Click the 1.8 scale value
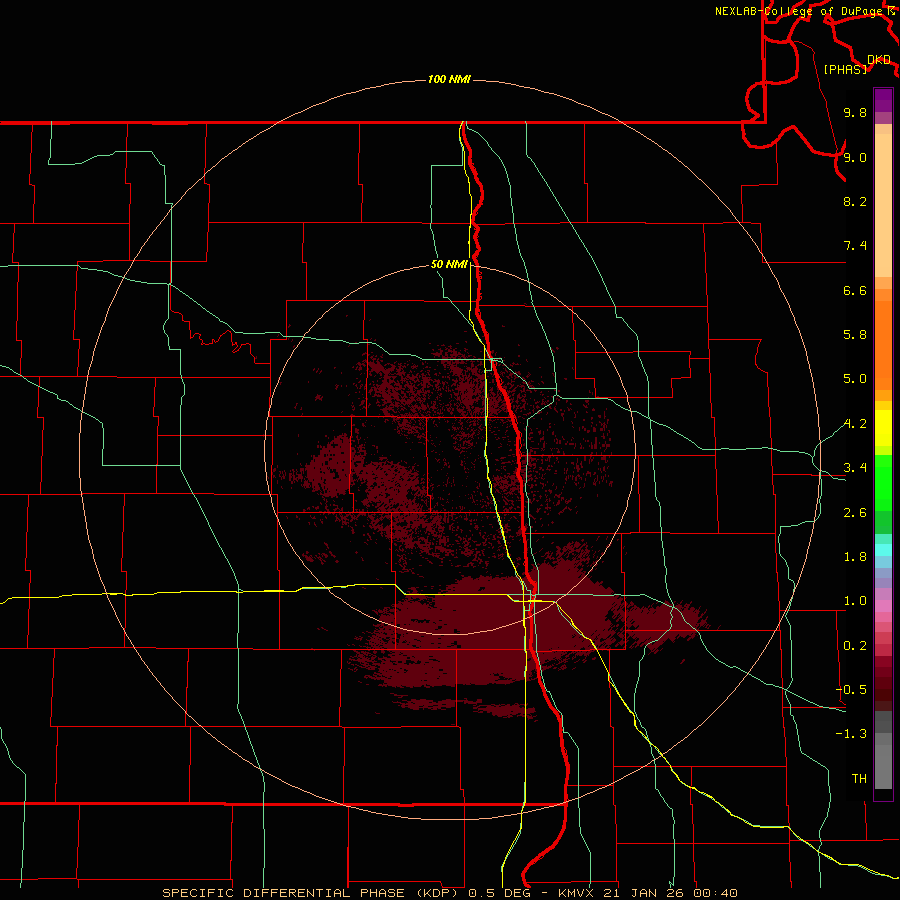This screenshot has width=900, height=900. (x=855, y=557)
